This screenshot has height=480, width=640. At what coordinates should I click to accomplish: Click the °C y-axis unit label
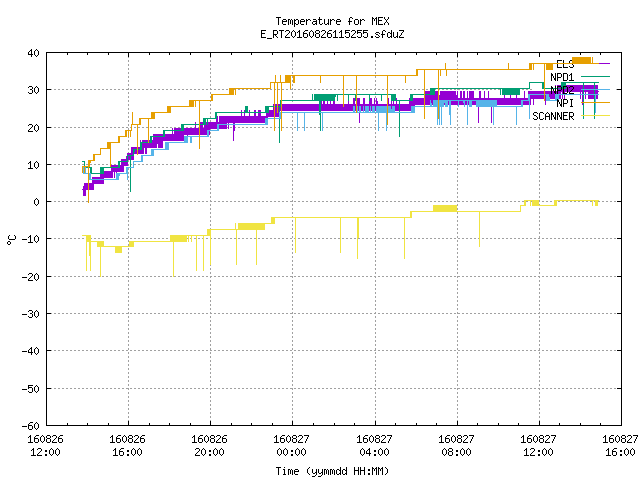point(11,240)
